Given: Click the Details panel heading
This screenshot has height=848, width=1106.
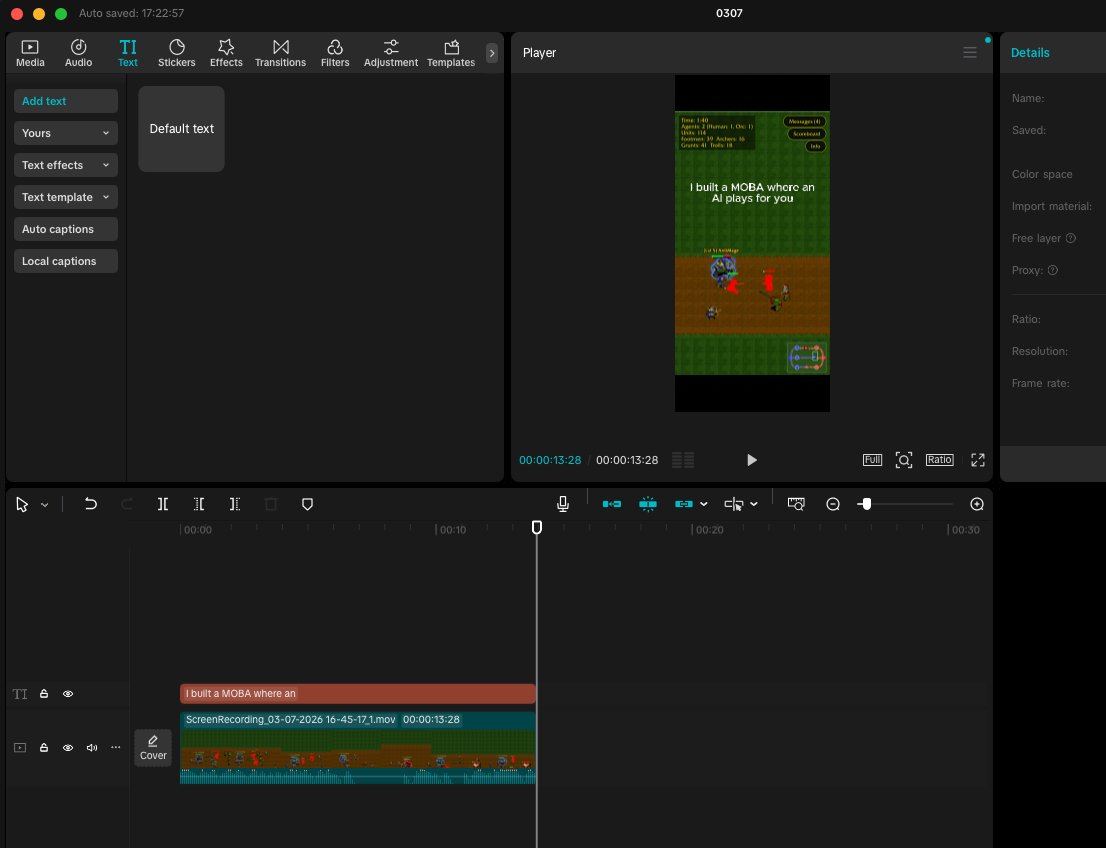Looking at the screenshot, I should [1030, 53].
